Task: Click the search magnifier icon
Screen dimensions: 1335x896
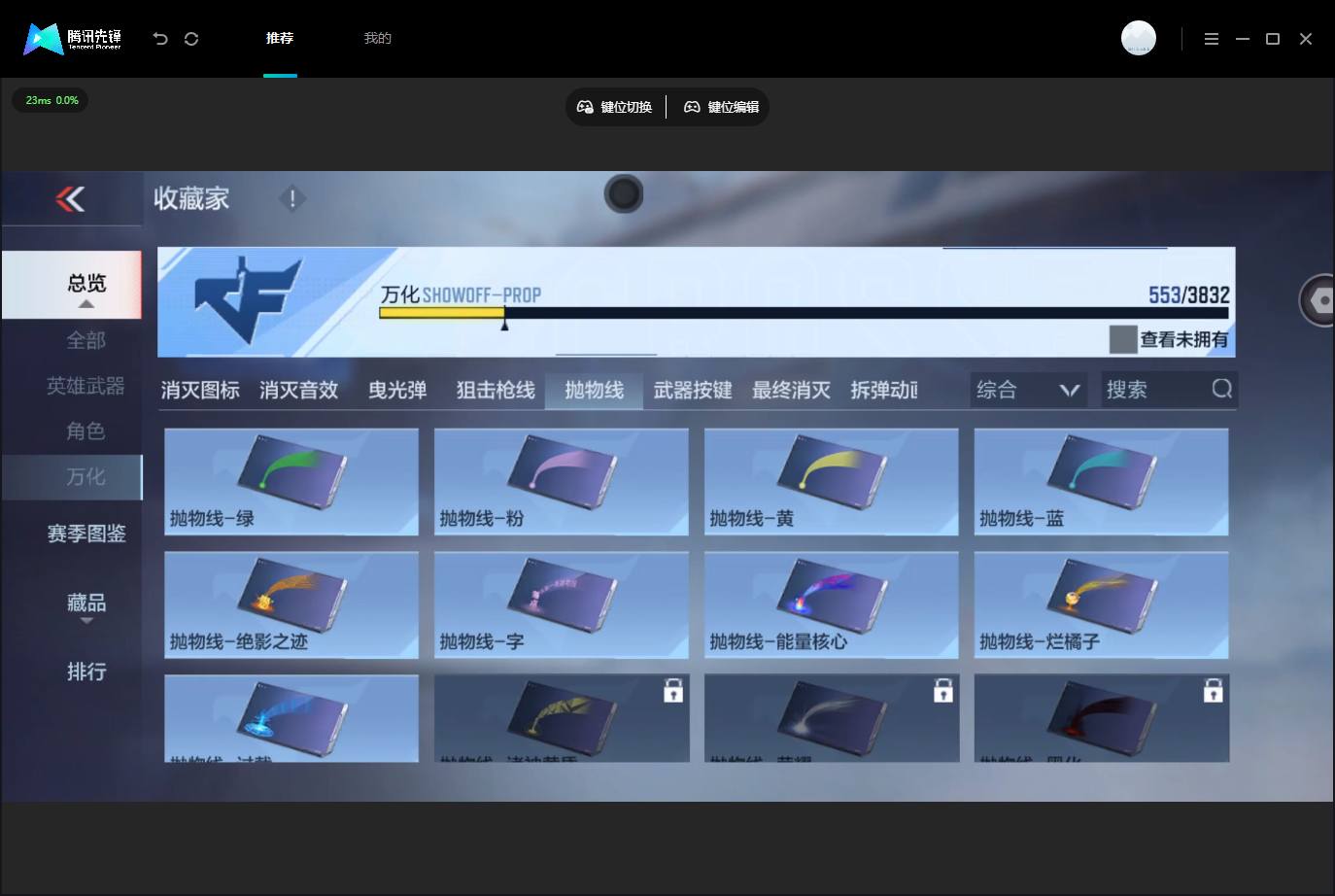Action: coord(1221,389)
